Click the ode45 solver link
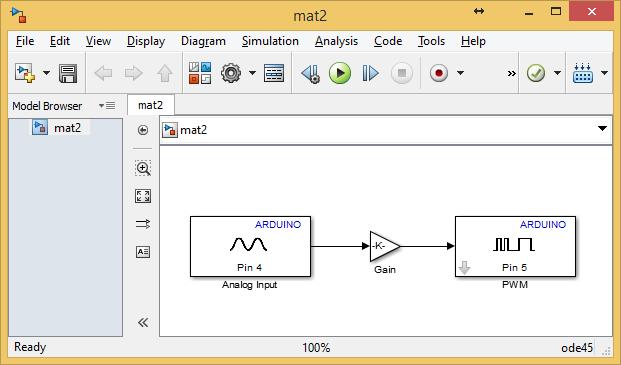 577,348
